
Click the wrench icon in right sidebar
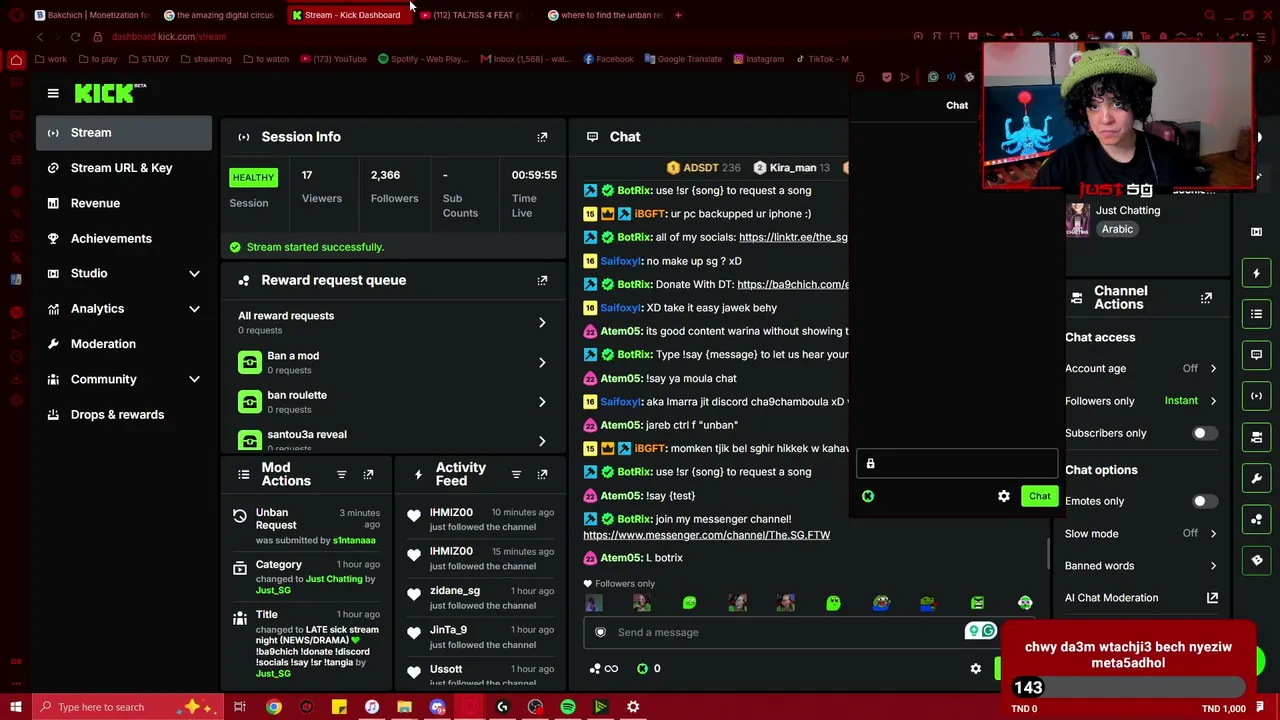pyautogui.click(x=1256, y=478)
